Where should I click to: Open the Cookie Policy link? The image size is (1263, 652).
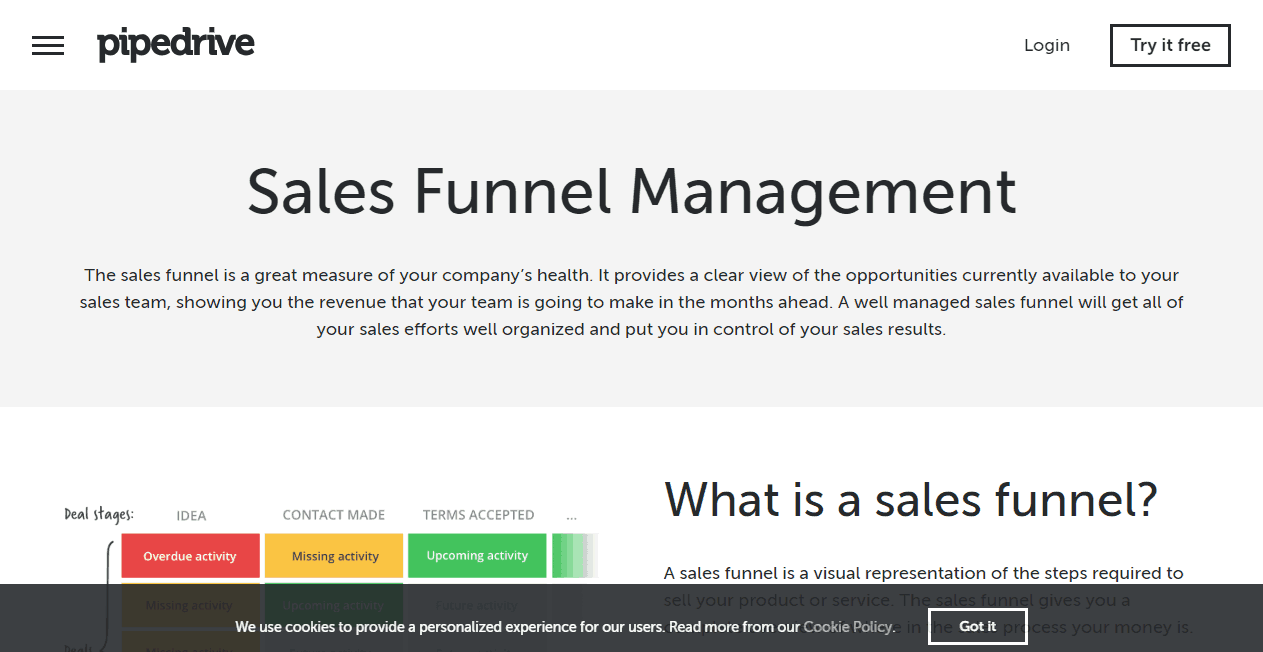[847, 627]
